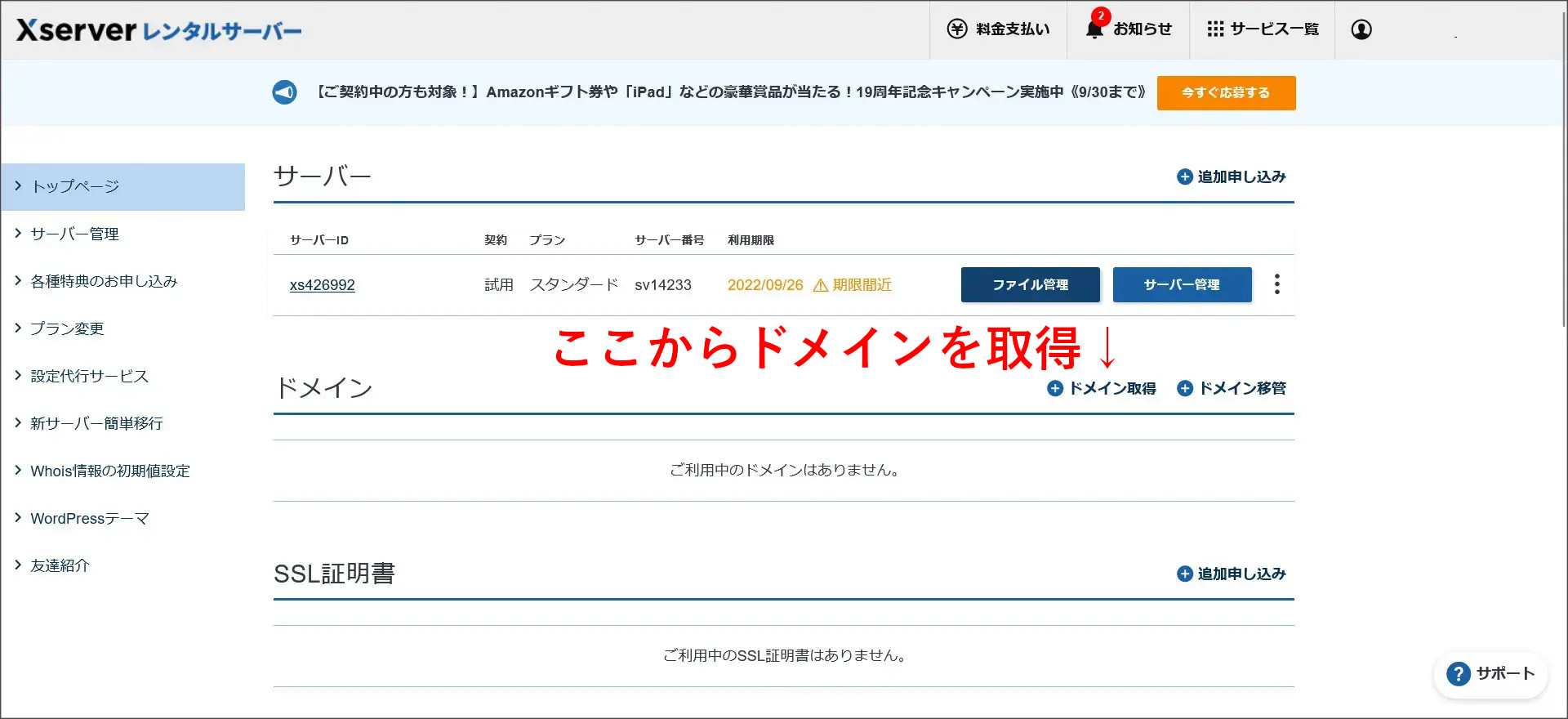The height and width of the screenshot is (719, 1568).
Task: Click the サーバーID column header
Action: [x=319, y=240]
